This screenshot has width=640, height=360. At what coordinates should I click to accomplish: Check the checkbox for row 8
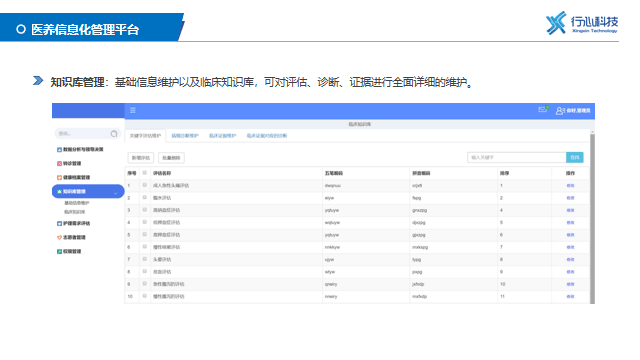point(144,271)
